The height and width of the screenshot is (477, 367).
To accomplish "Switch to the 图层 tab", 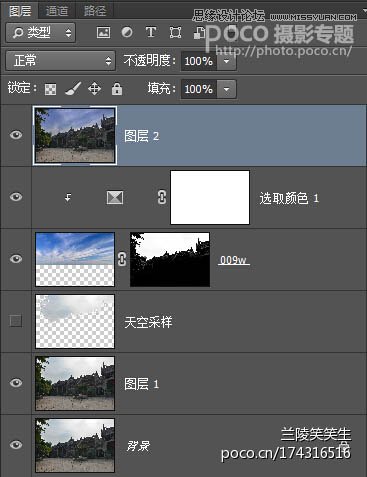I will tap(20, 10).
